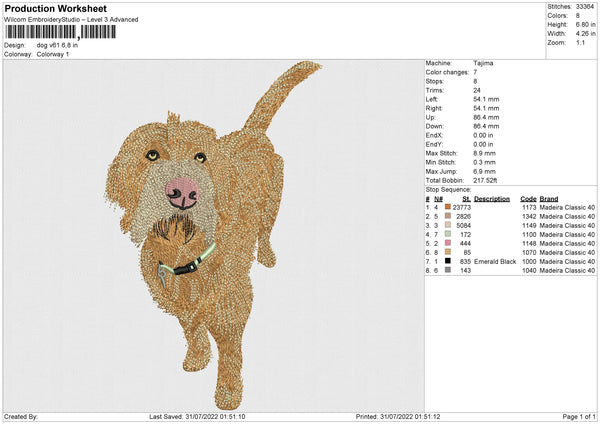Click the 'Emerald Black' description text
Screen dimensions: 600x424
click(495, 261)
